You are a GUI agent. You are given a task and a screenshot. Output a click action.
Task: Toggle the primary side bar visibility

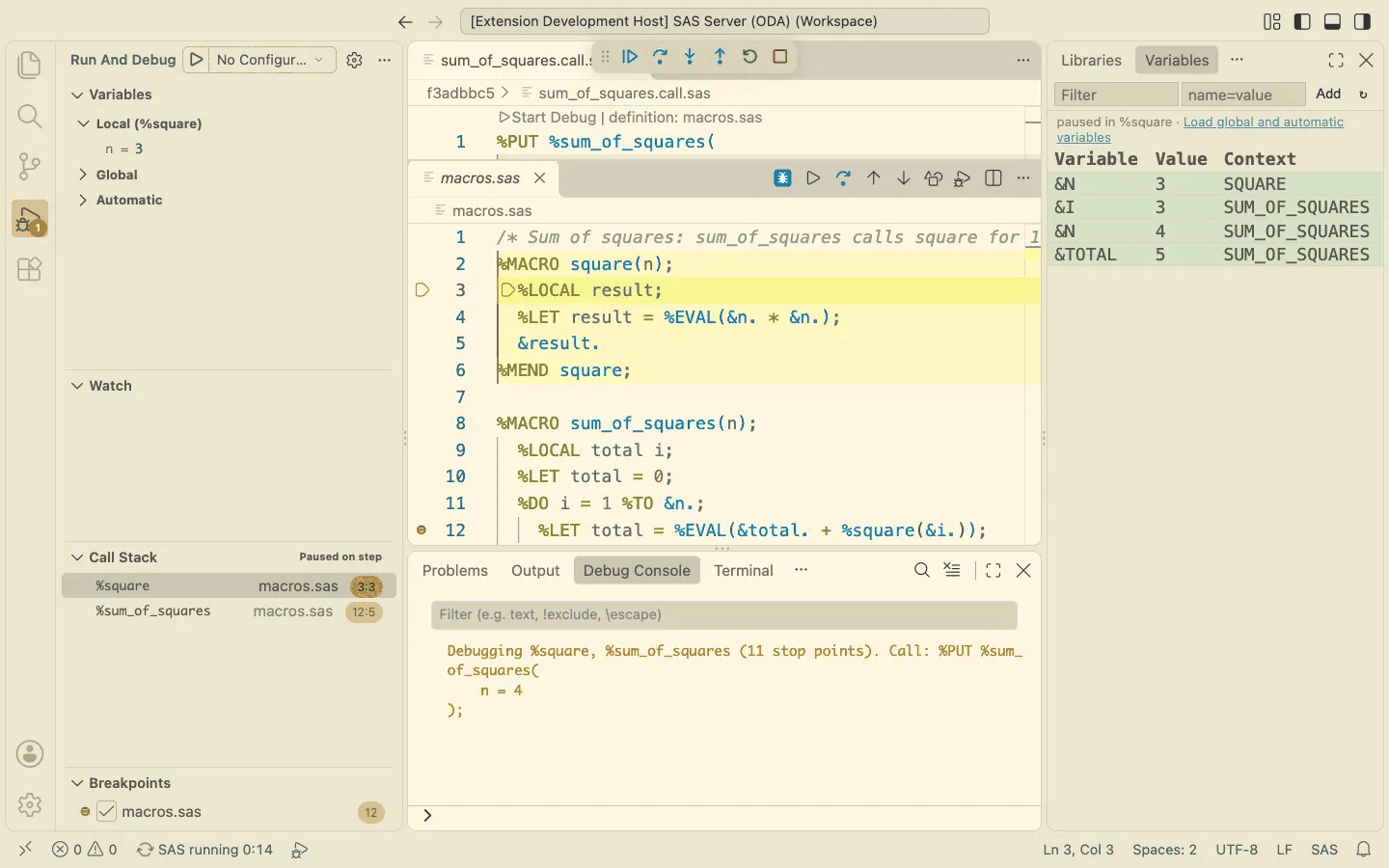[x=1302, y=21]
